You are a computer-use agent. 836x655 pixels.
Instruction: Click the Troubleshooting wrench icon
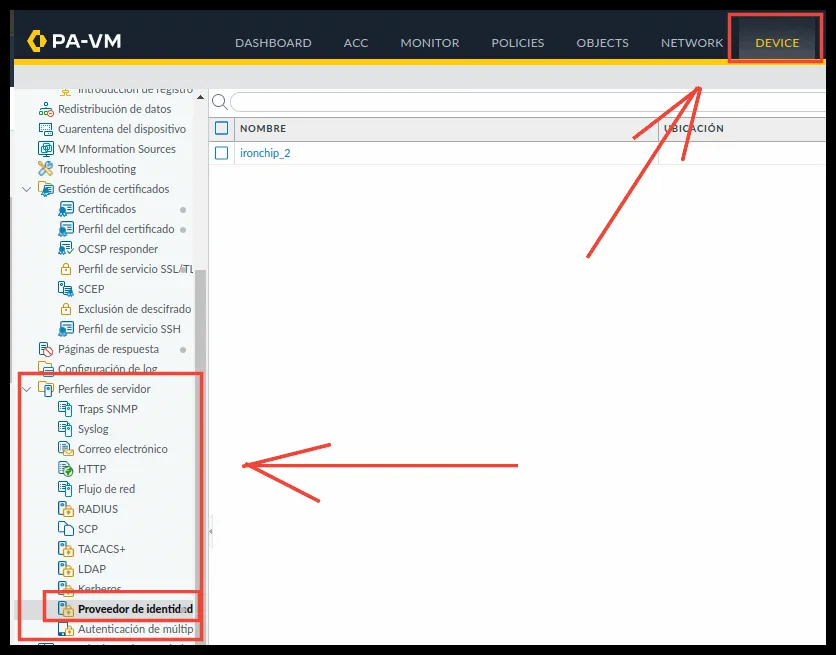coord(46,169)
